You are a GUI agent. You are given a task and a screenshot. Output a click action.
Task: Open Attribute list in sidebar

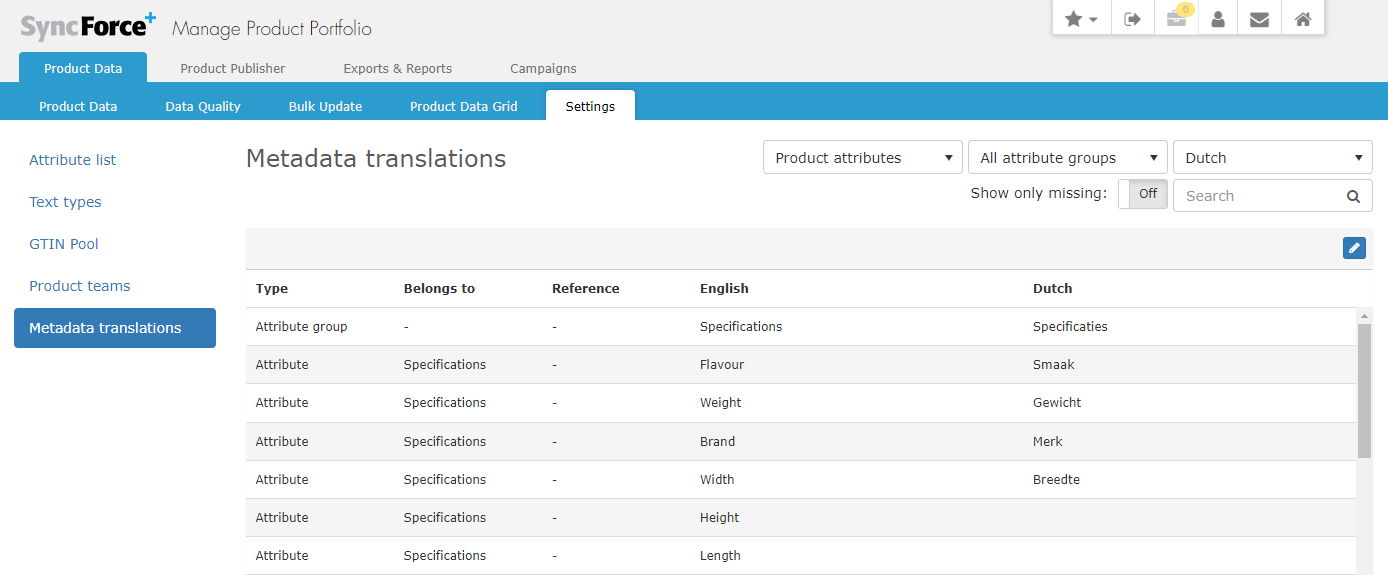(73, 160)
